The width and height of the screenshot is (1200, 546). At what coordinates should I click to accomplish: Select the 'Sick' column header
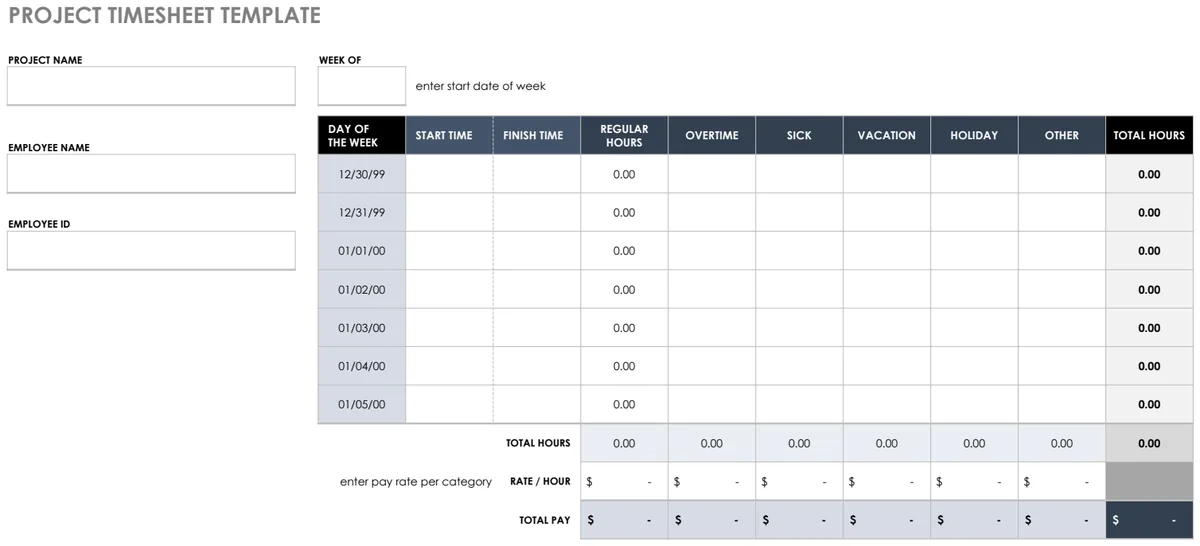click(x=799, y=135)
